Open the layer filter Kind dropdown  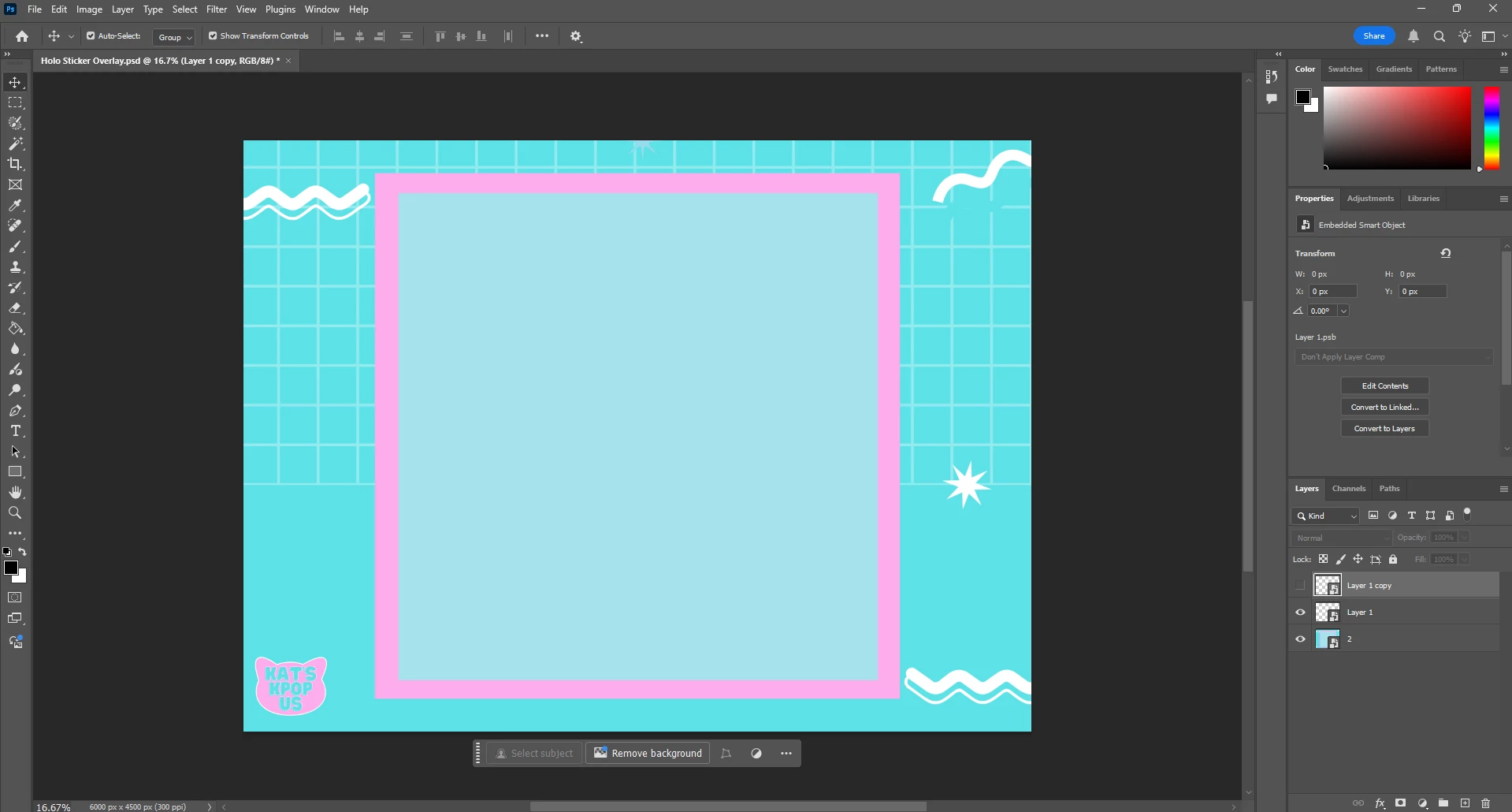pyautogui.click(x=1326, y=516)
